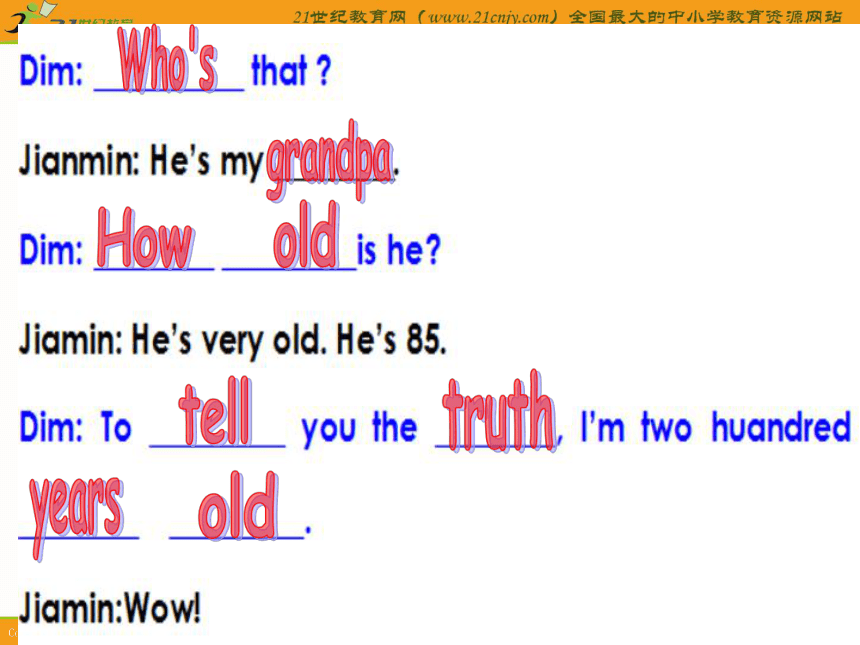The height and width of the screenshot is (645, 860).
Task: Click the red answer "Who's"
Action: (x=167, y=59)
